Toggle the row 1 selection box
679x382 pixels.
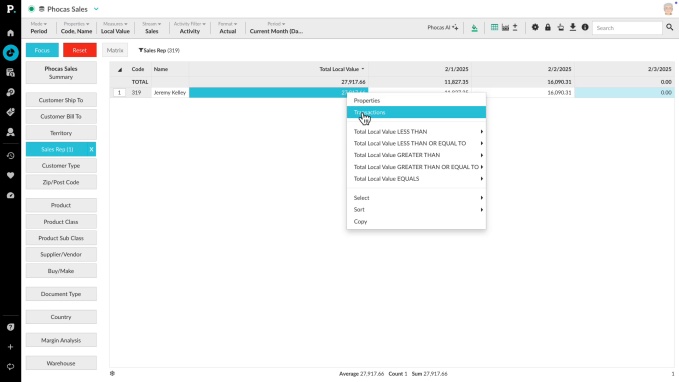[x=119, y=93]
